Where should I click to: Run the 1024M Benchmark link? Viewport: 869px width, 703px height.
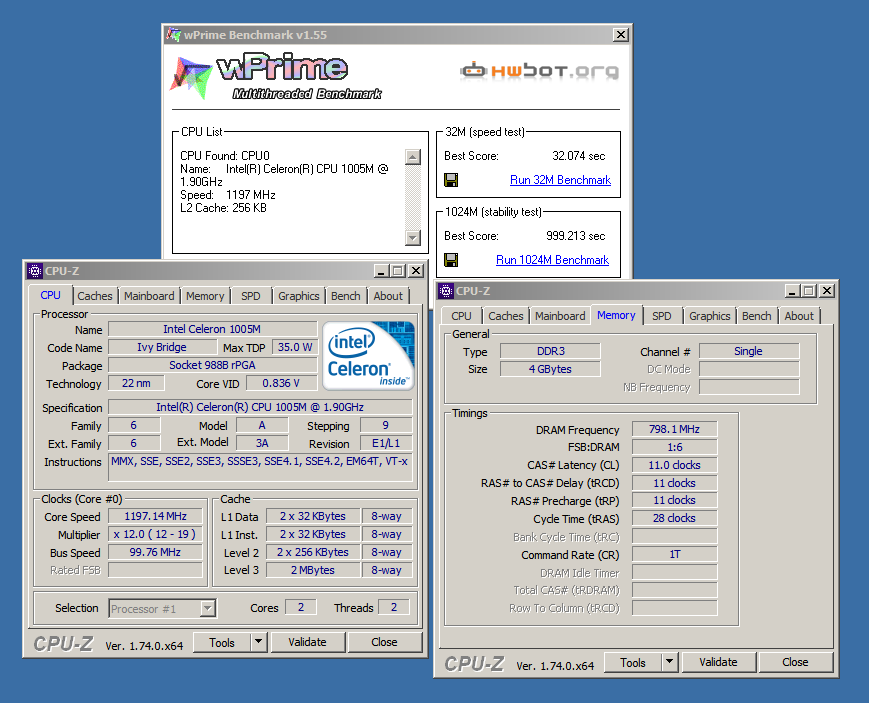pos(553,260)
